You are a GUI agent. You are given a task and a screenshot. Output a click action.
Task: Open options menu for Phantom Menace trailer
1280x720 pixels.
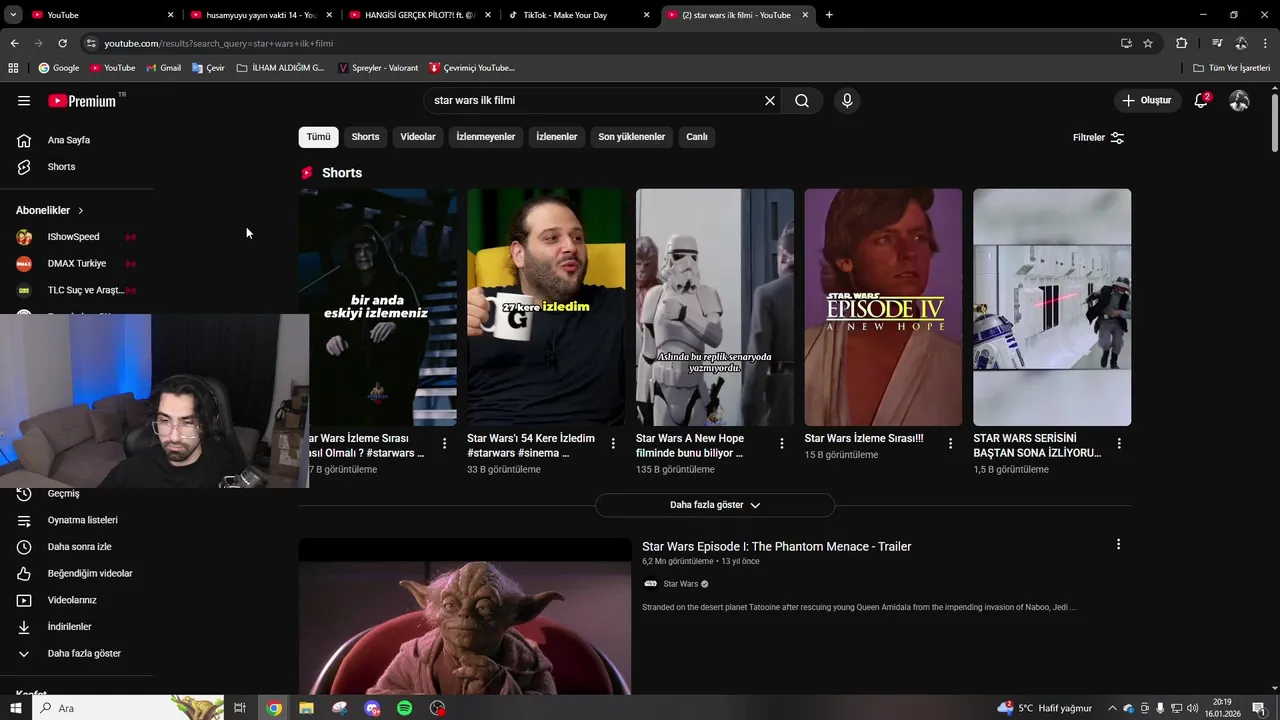[x=1118, y=545]
